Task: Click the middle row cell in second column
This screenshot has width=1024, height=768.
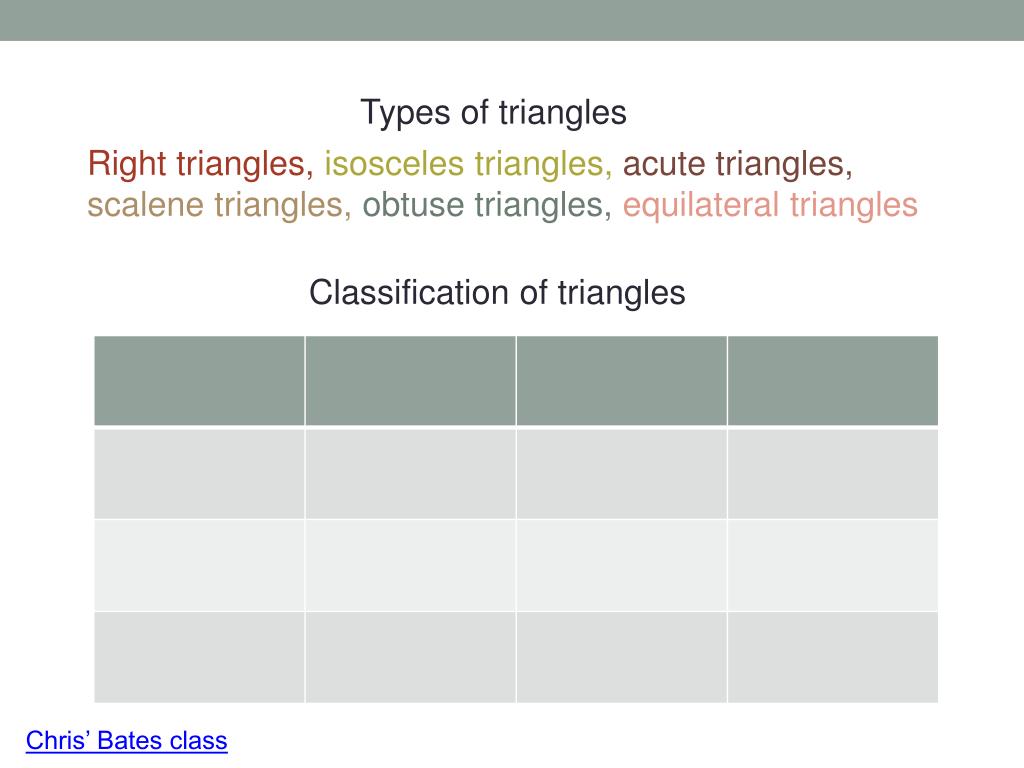Action: point(410,566)
